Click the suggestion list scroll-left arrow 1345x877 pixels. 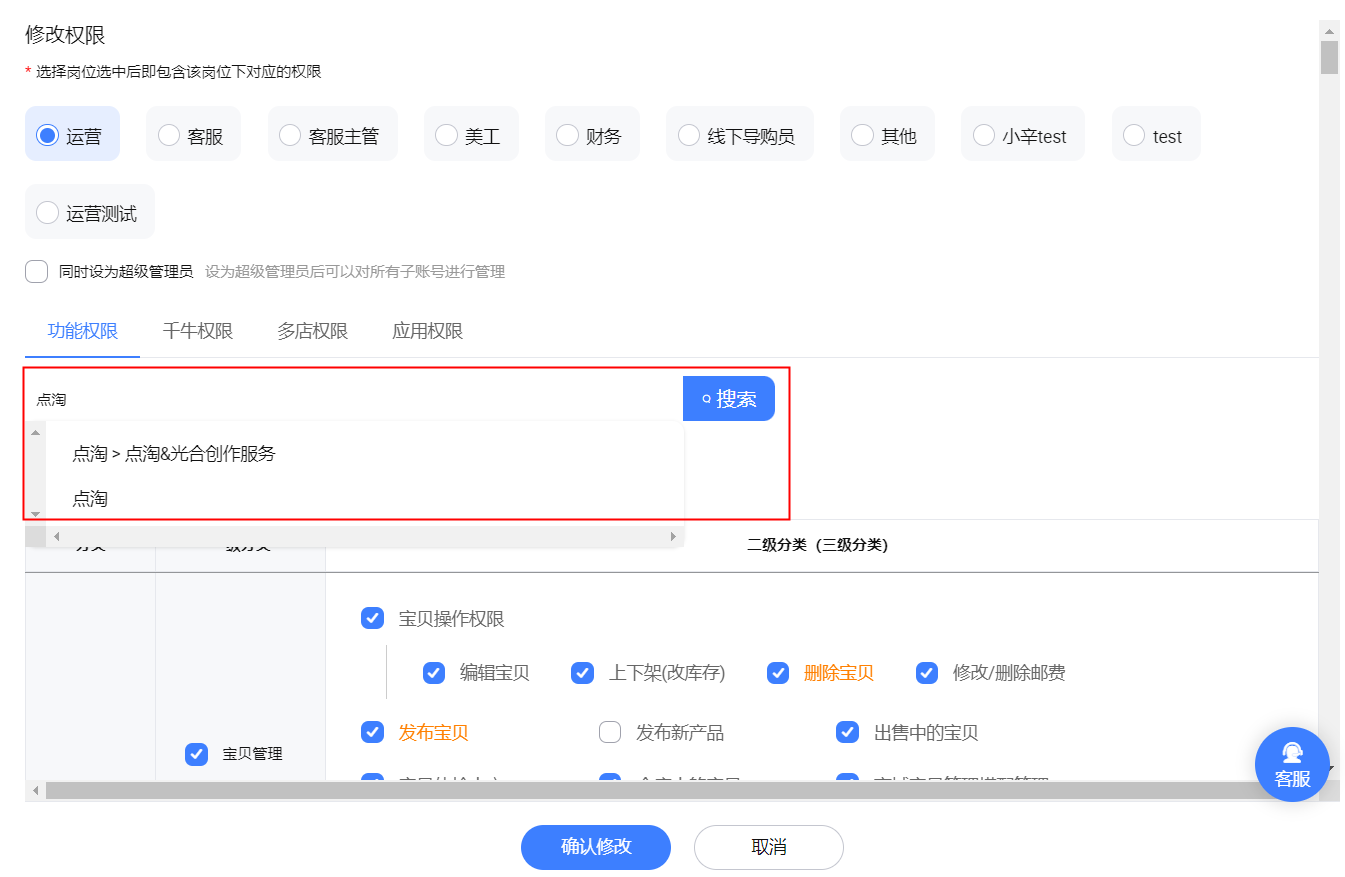[x=56, y=536]
